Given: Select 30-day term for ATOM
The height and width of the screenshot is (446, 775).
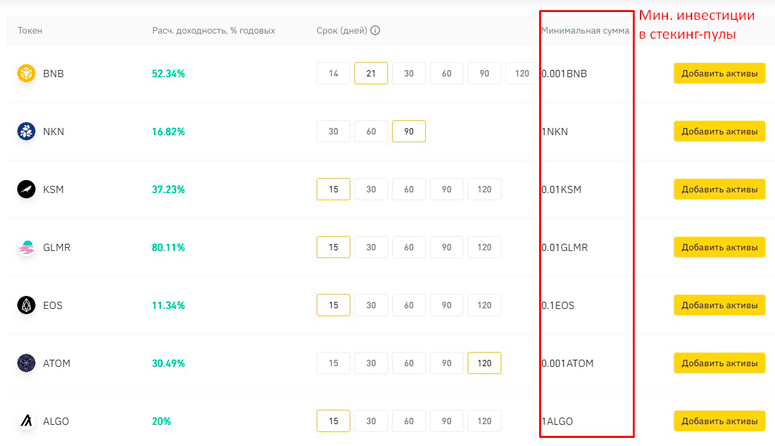Looking at the screenshot, I should 371,363.
